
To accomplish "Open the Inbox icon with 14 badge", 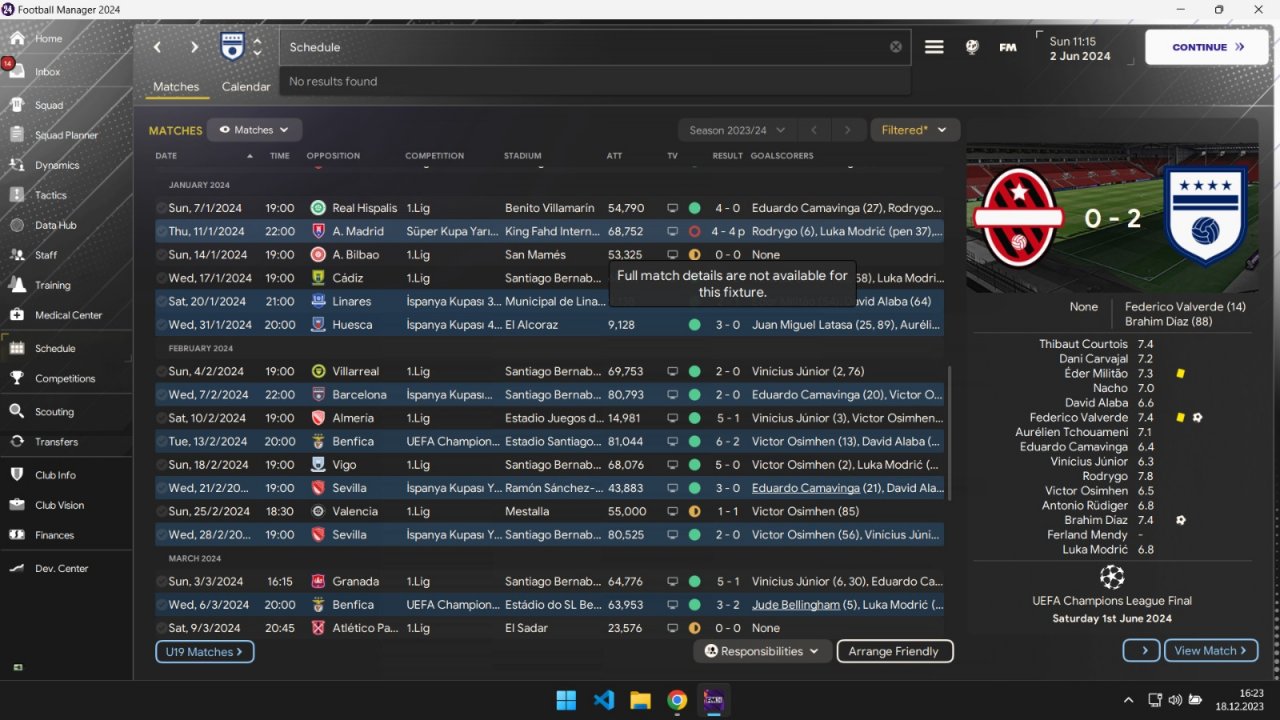I will click(x=17, y=72).
